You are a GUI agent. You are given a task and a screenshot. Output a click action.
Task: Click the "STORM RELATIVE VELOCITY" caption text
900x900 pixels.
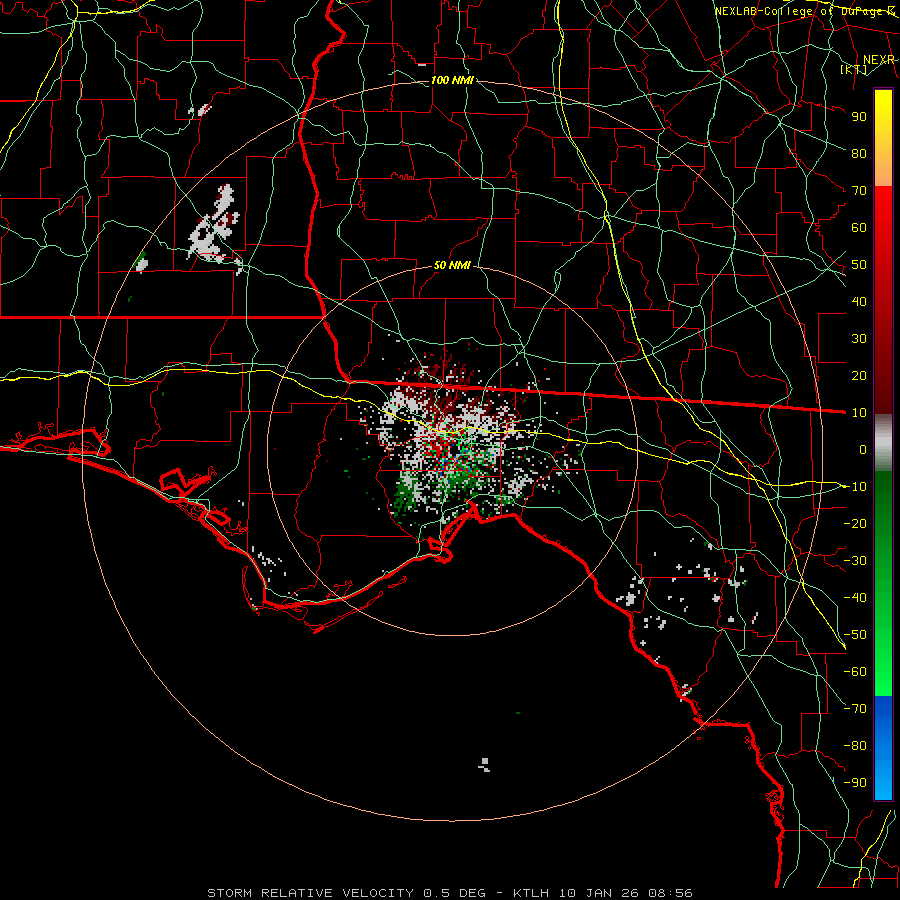310,893
